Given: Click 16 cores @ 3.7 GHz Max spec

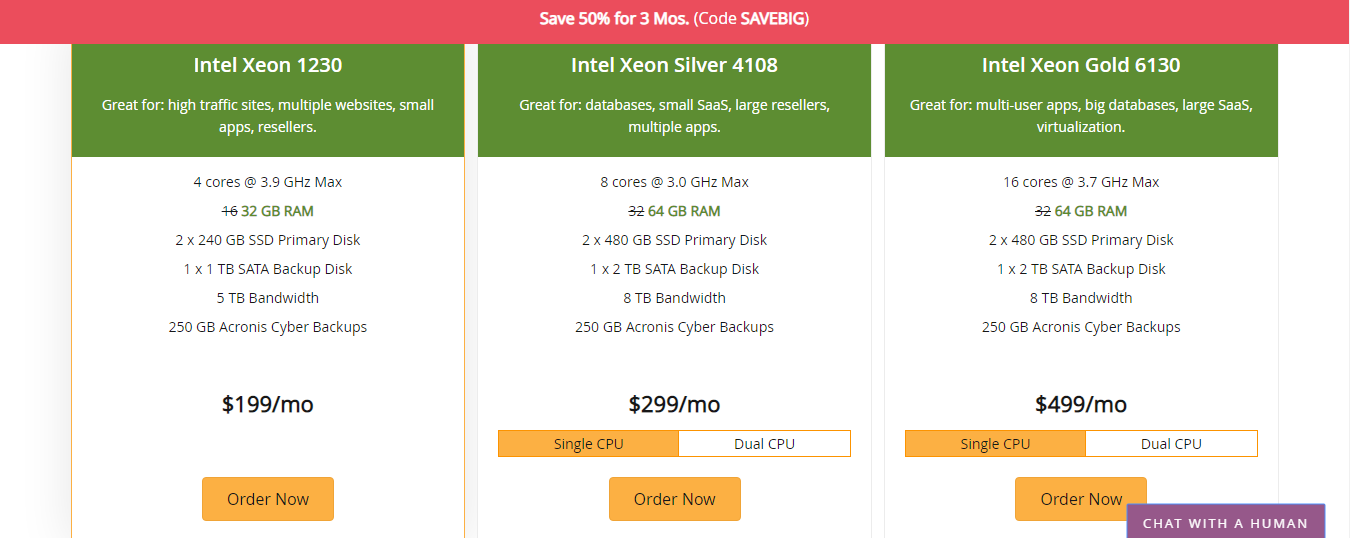Looking at the screenshot, I should click(x=1081, y=182).
